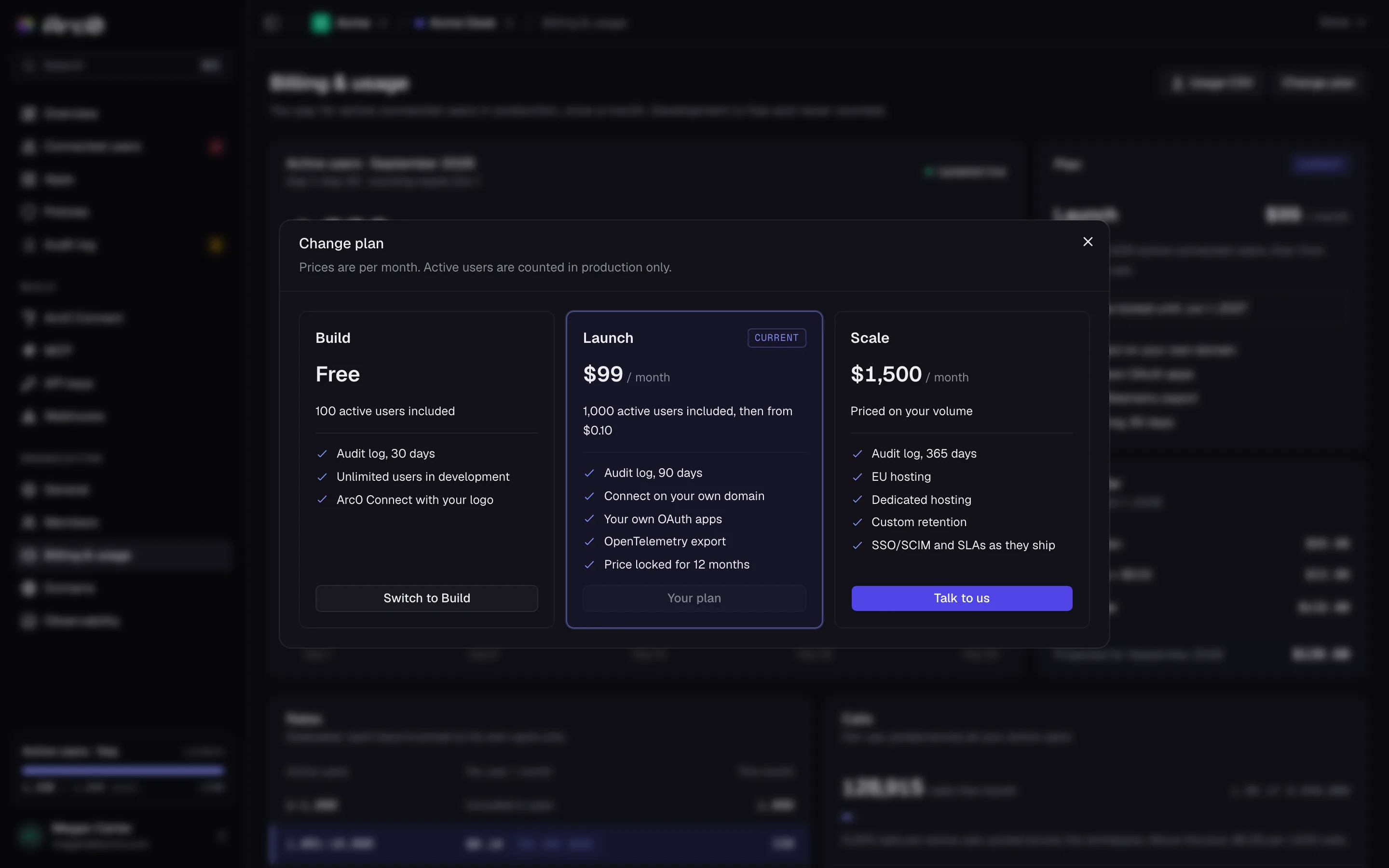Click checkmark beside OpenTelemetry export

pyautogui.click(x=589, y=542)
